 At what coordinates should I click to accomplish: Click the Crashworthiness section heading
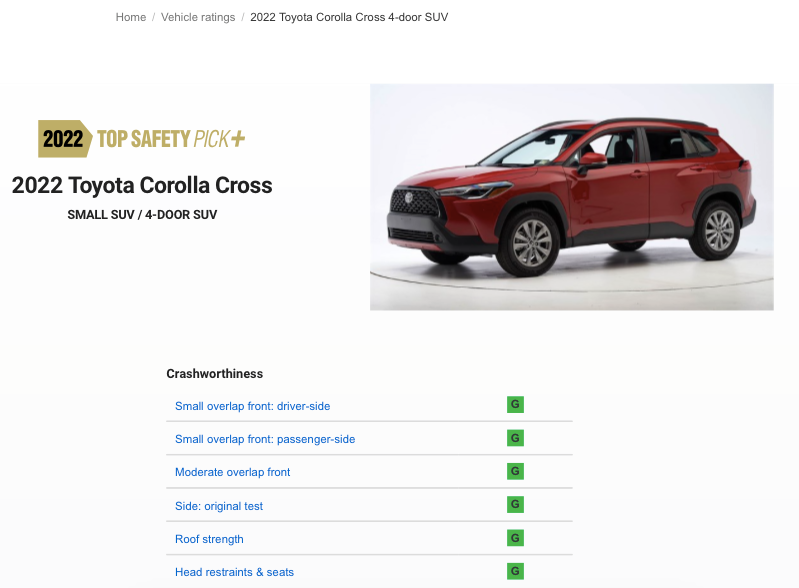coord(215,373)
